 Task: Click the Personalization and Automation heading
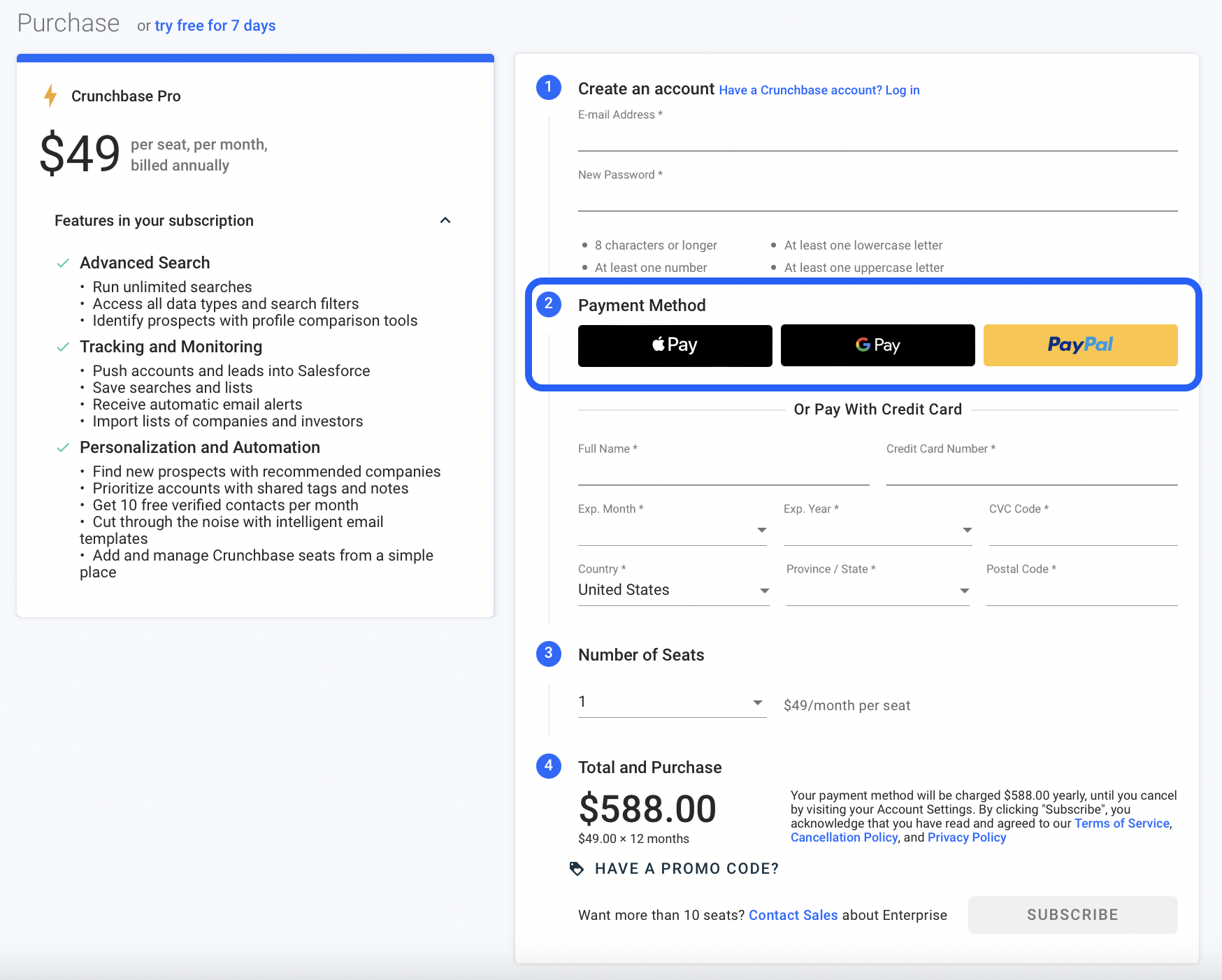tap(200, 447)
